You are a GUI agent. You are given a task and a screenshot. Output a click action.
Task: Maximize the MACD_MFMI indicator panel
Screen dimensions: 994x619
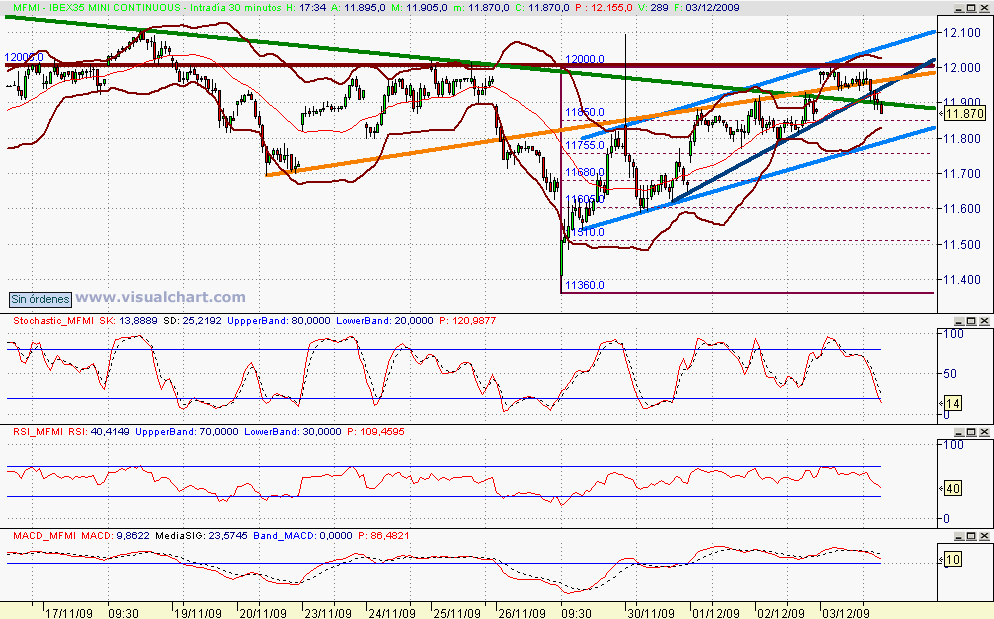(x=971, y=536)
